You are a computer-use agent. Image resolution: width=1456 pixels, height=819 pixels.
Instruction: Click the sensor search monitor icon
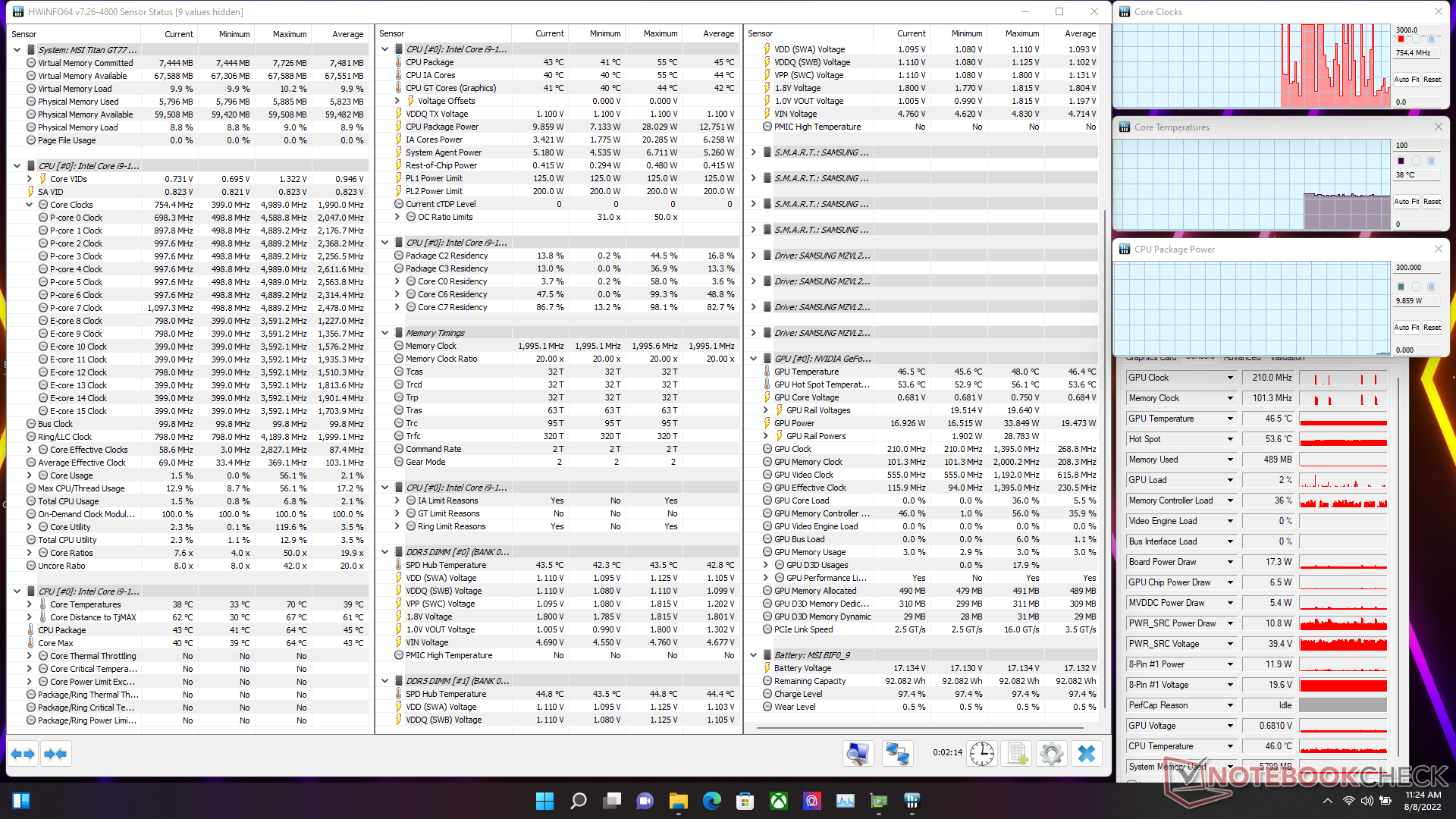click(858, 754)
